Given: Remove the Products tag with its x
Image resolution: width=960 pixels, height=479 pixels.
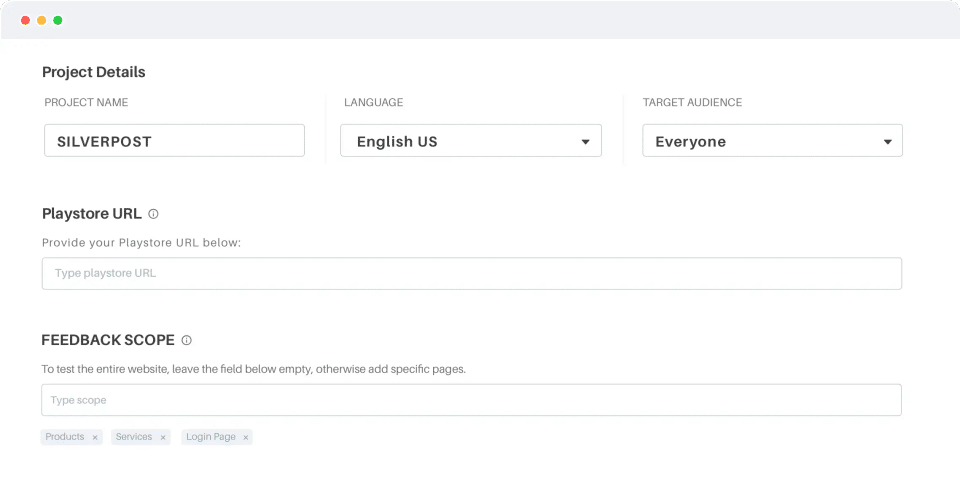Looking at the screenshot, I should (95, 438).
